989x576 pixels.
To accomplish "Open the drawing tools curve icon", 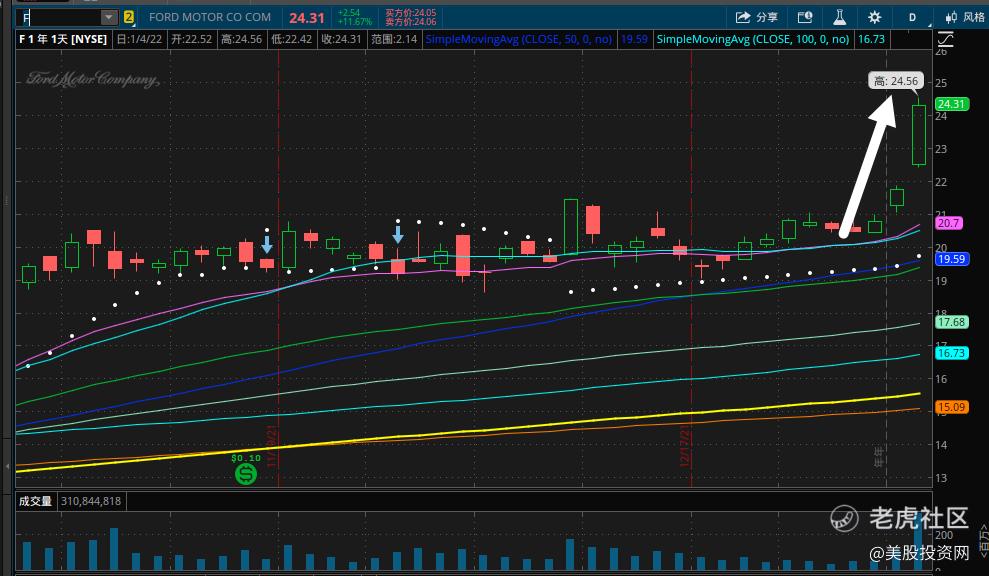I will click(945, 40).
